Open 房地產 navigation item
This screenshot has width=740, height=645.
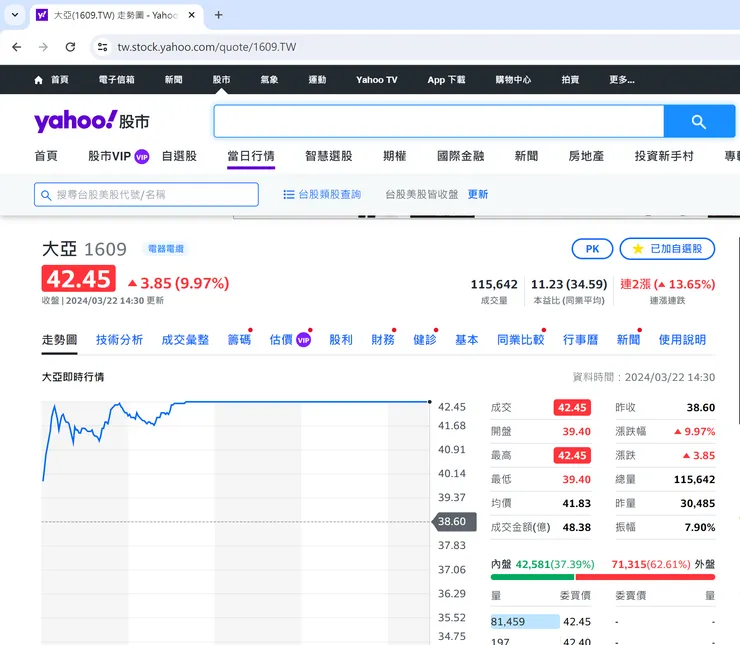pos(586,156)
